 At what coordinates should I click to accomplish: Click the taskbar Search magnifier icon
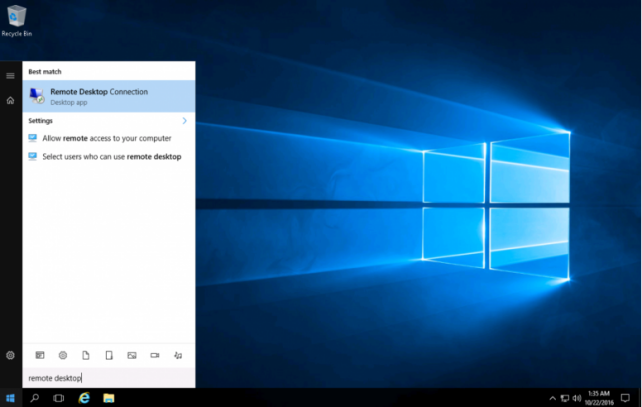[x=35, y=398]
